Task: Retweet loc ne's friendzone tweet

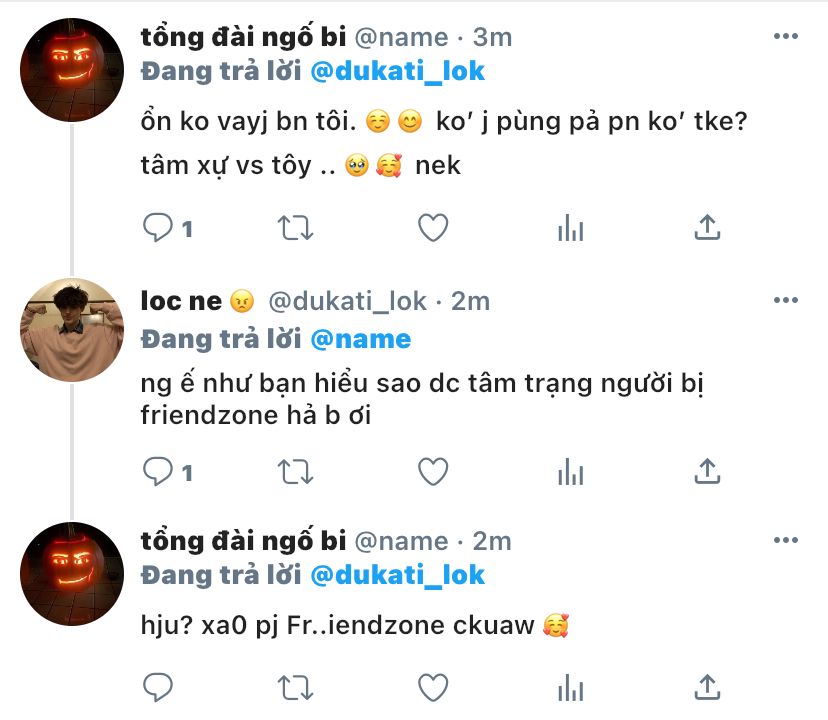Action: point(294,471)
